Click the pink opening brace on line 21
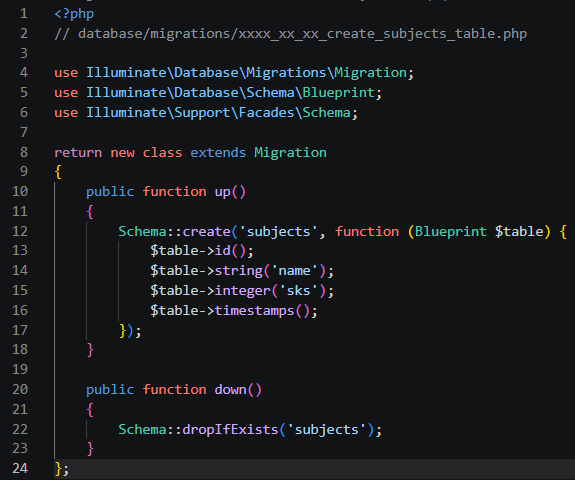 (x=90, y=410)
